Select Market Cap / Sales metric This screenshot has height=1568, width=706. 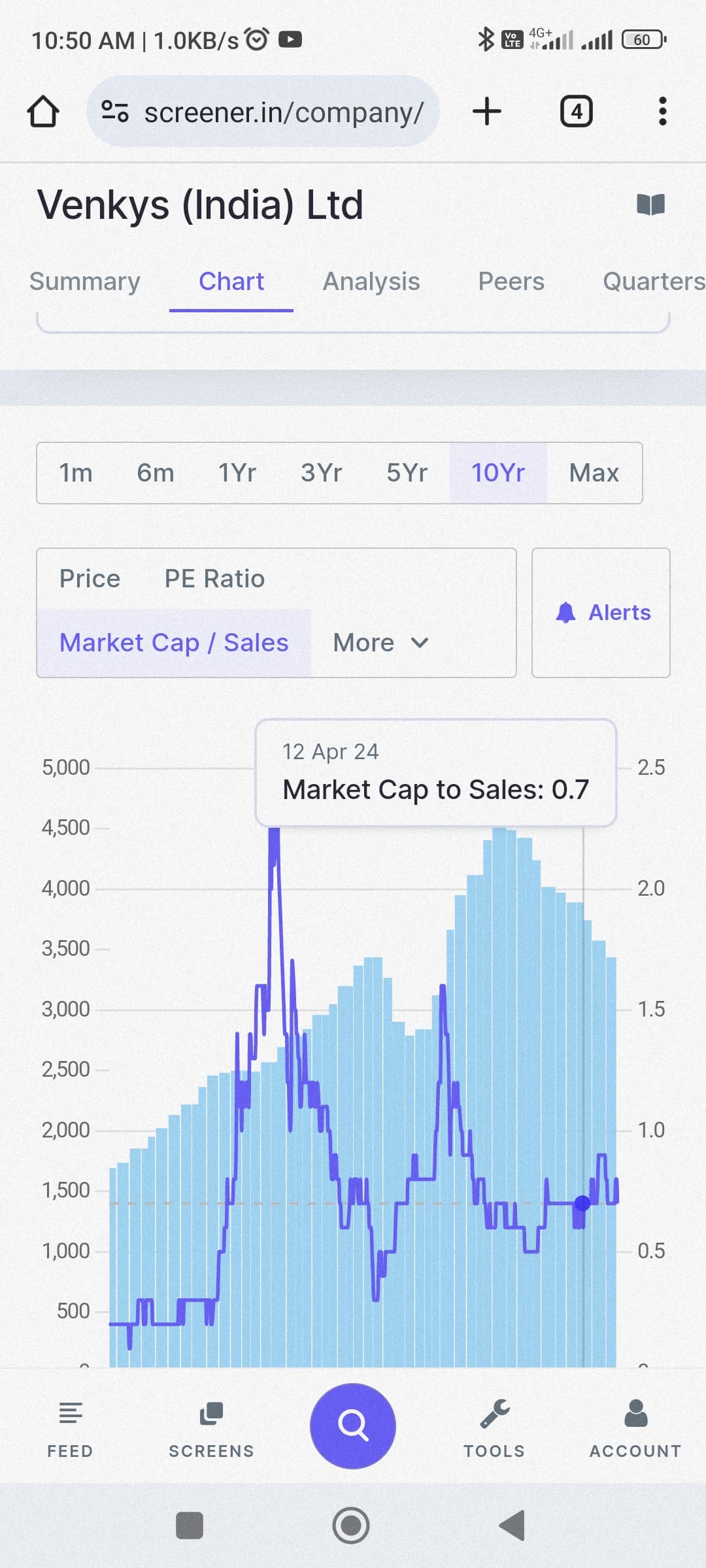174,643
